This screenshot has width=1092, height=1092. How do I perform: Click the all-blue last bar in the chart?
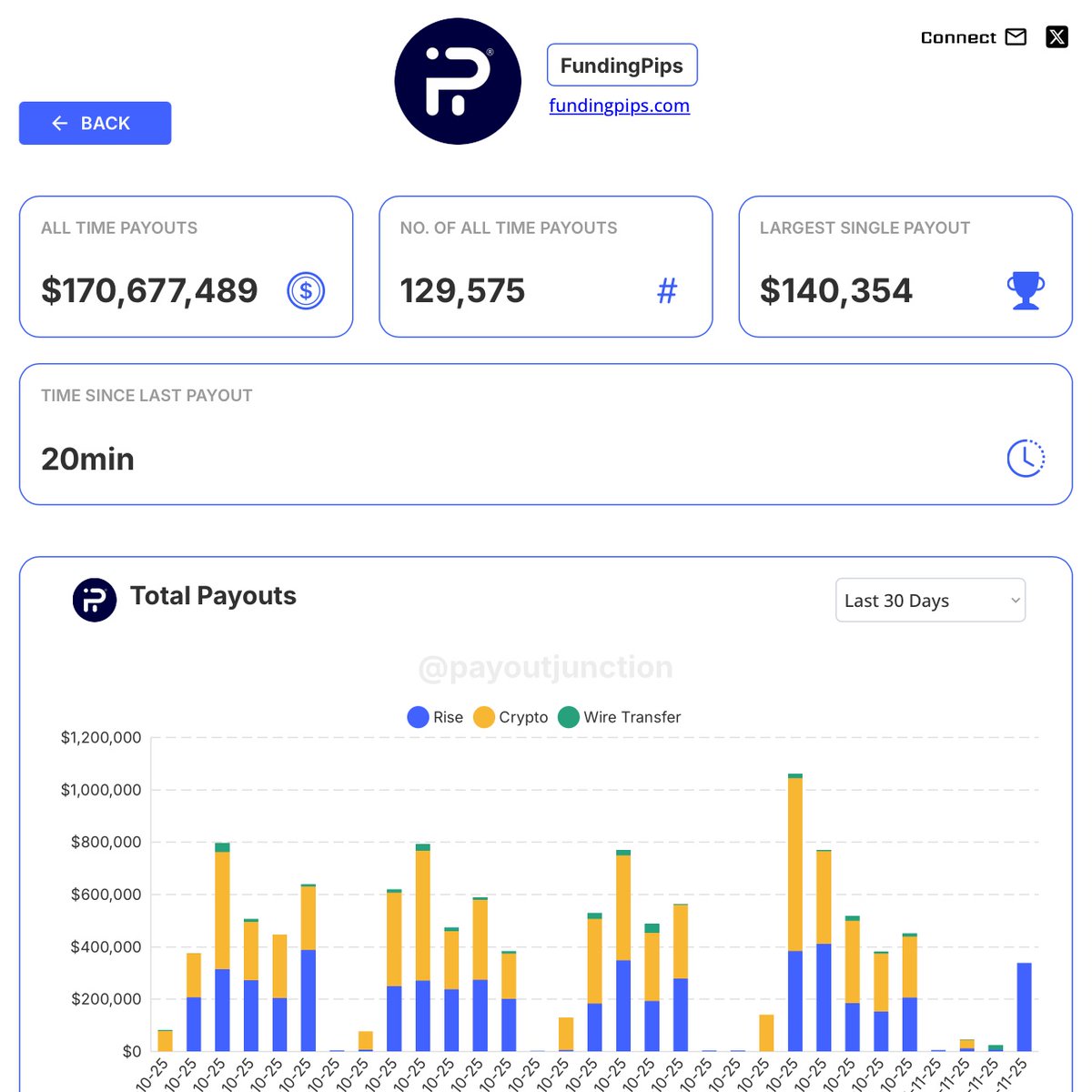click(1024, 1007)
